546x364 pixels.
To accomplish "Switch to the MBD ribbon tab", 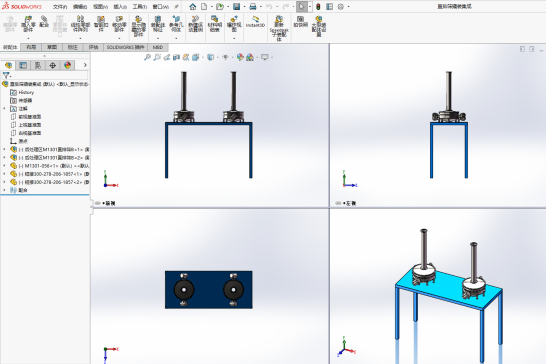I will point(158,47).
